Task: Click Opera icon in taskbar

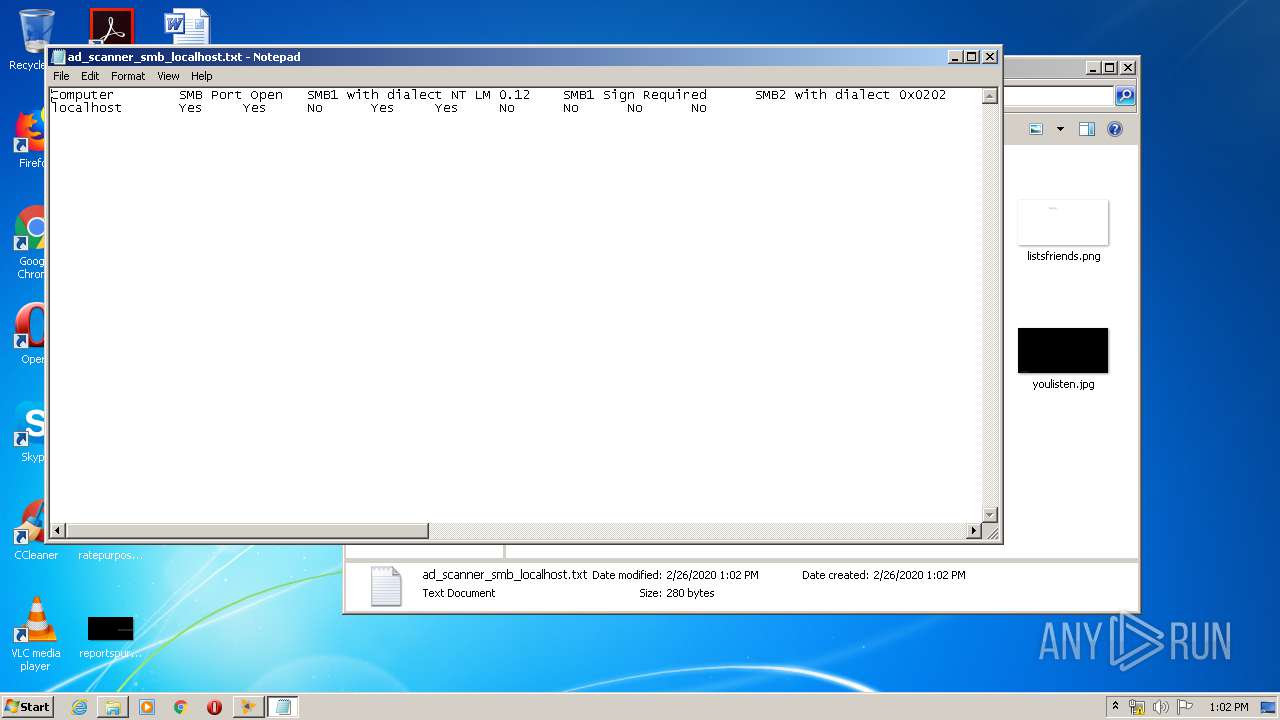Action: 214,707
